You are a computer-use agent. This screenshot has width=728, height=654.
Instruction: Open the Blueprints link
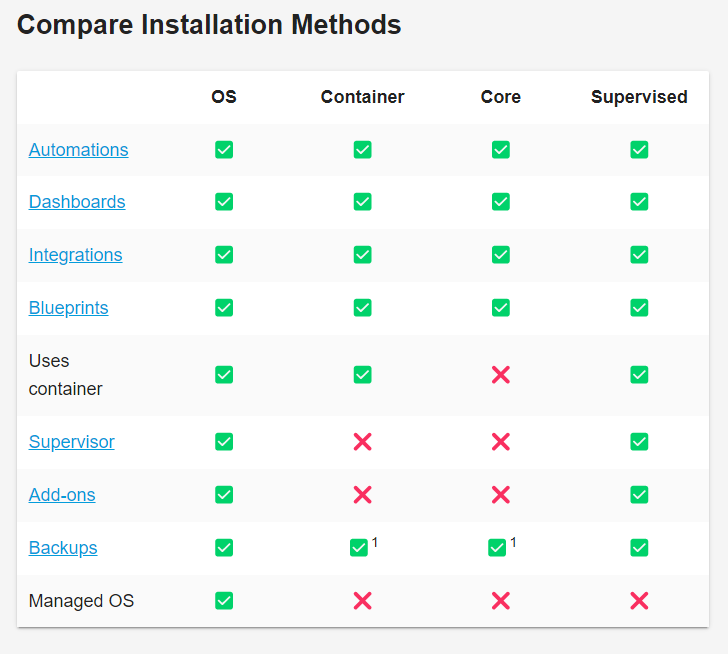[69, 308]
